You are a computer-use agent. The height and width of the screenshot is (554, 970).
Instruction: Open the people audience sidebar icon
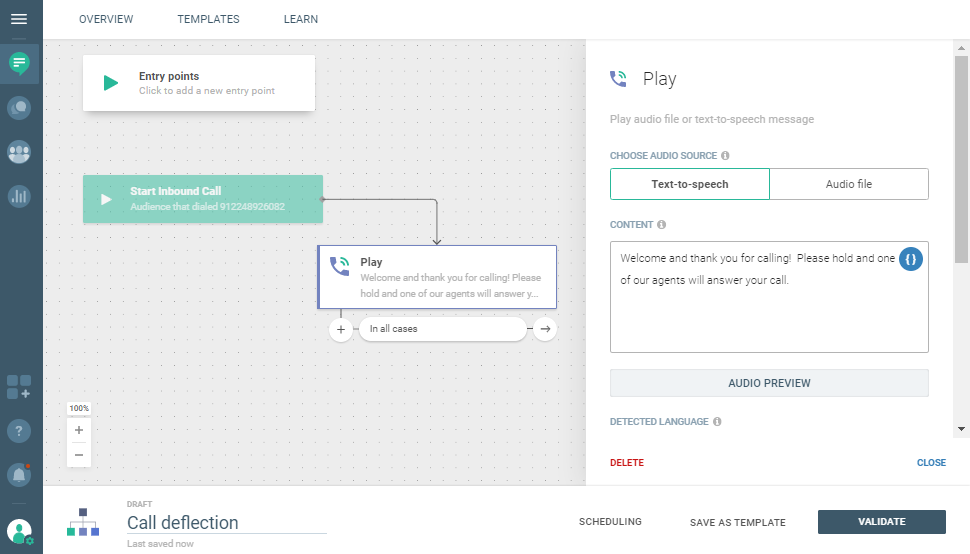point(19,152)
